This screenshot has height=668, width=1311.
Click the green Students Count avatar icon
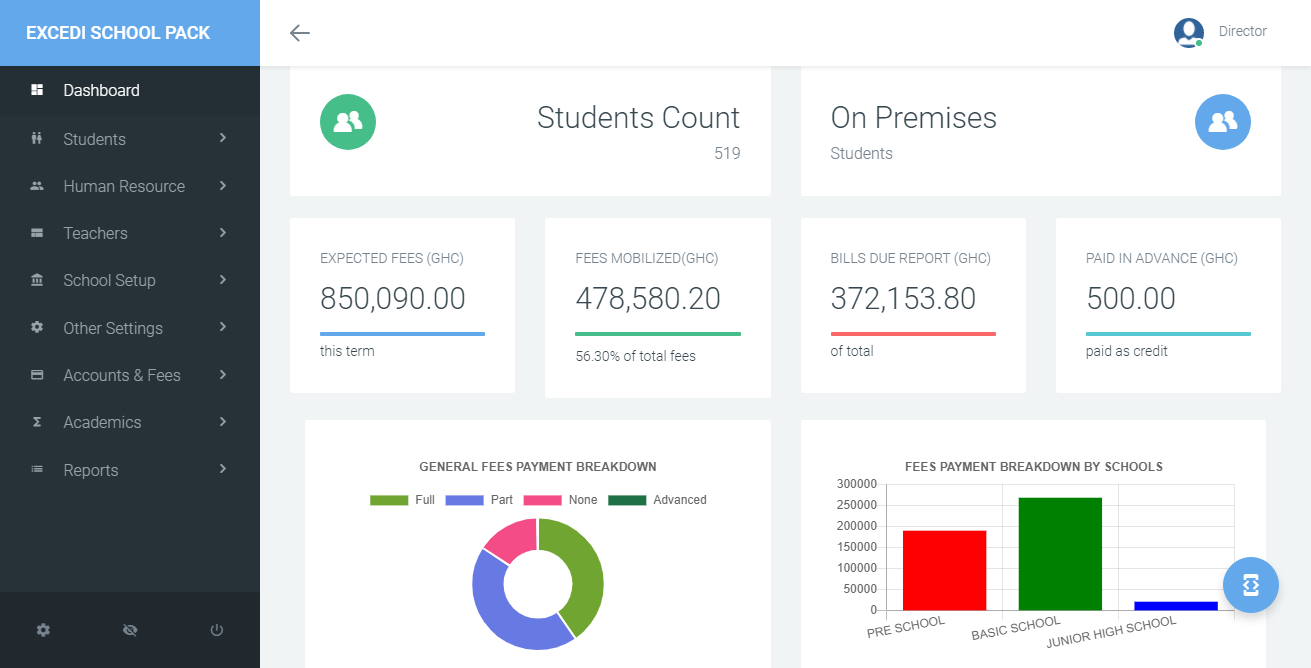click(x=347, y=121)
